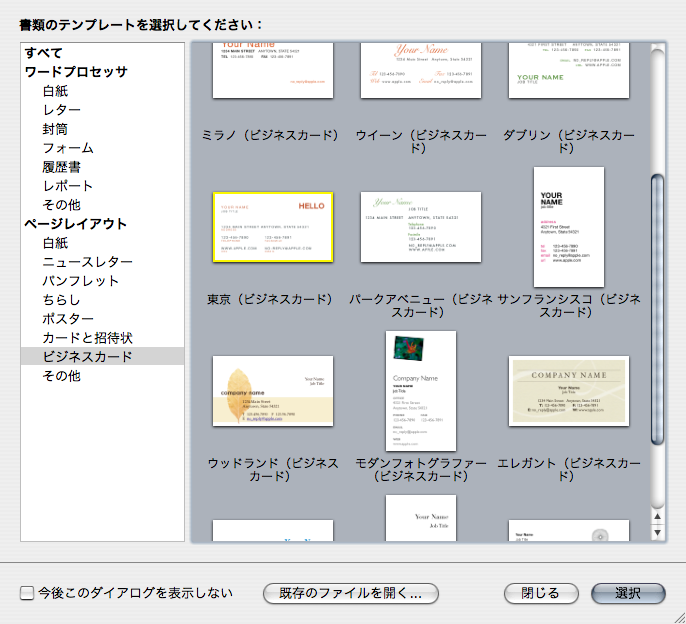
Task: Select the ウイーン business card template
Action: (x=420, y=70)
